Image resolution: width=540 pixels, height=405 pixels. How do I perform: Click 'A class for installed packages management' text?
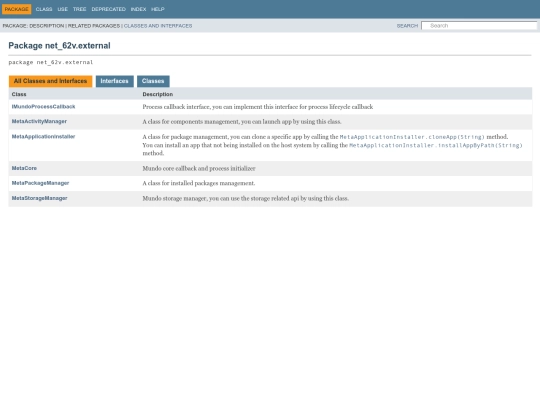[199, 183]
